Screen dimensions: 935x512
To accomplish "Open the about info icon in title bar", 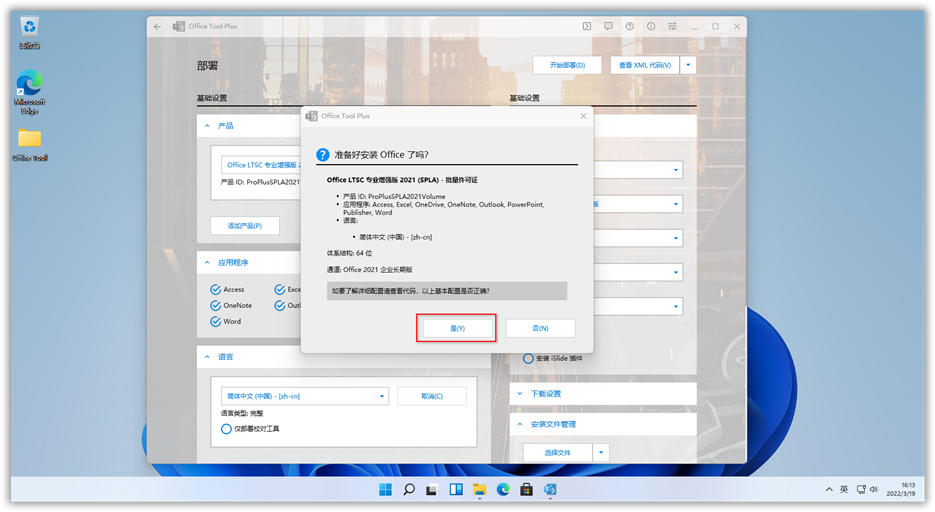I will pos(651,26).
